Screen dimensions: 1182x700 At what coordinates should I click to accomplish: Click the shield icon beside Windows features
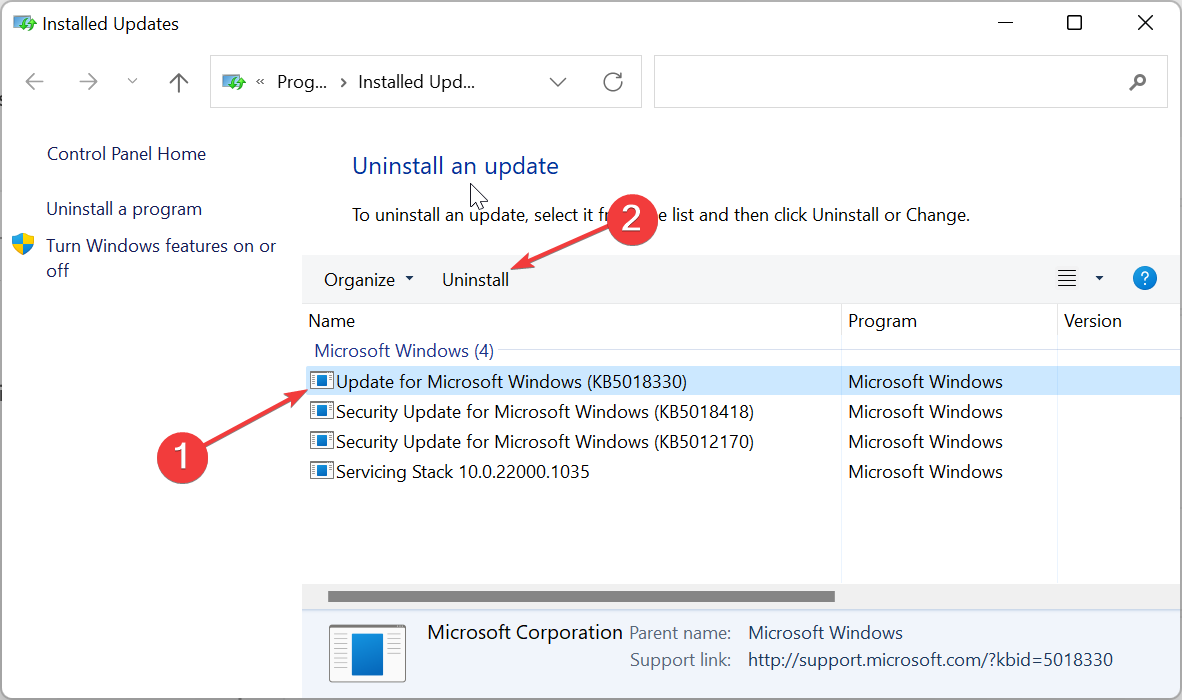(23, 244)
